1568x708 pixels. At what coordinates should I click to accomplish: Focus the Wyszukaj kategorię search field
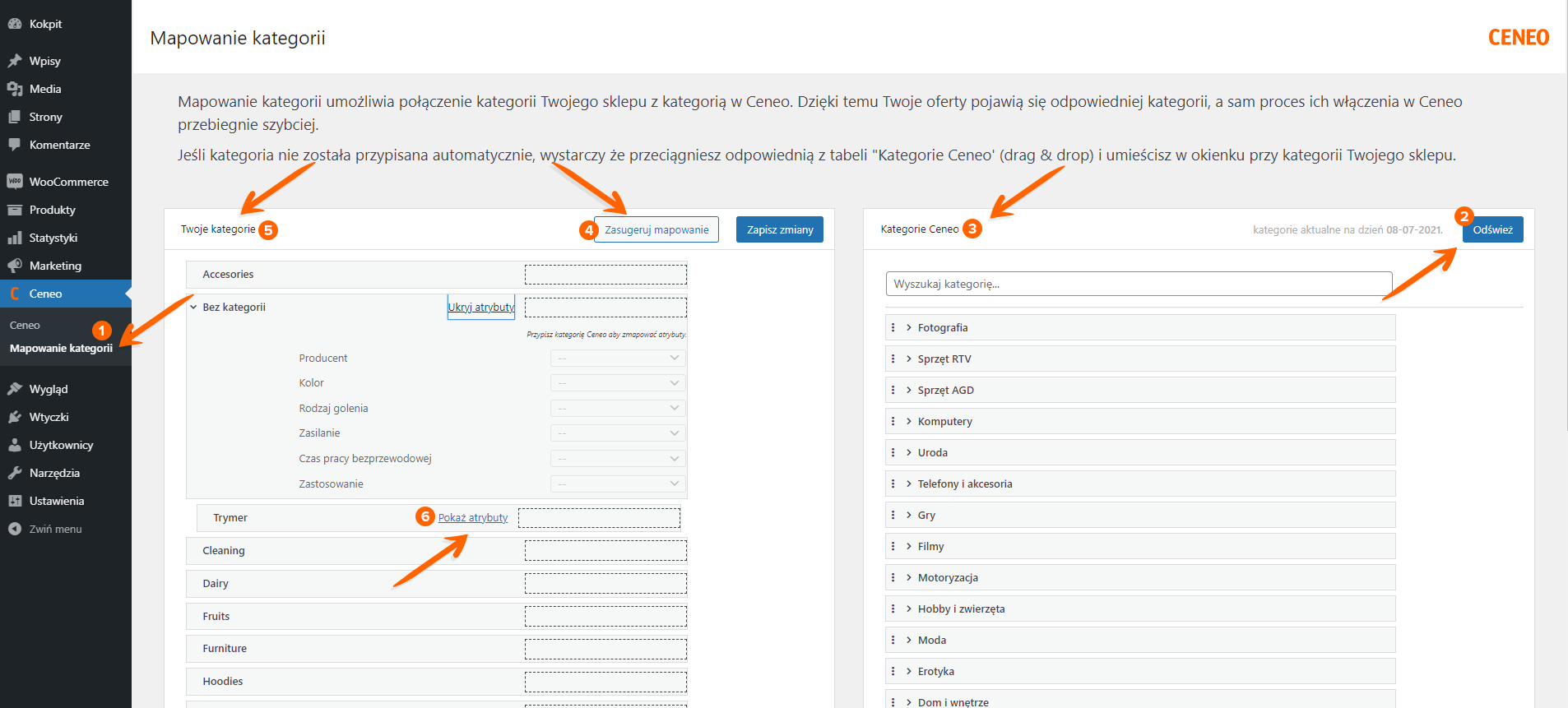point(1139,284)
